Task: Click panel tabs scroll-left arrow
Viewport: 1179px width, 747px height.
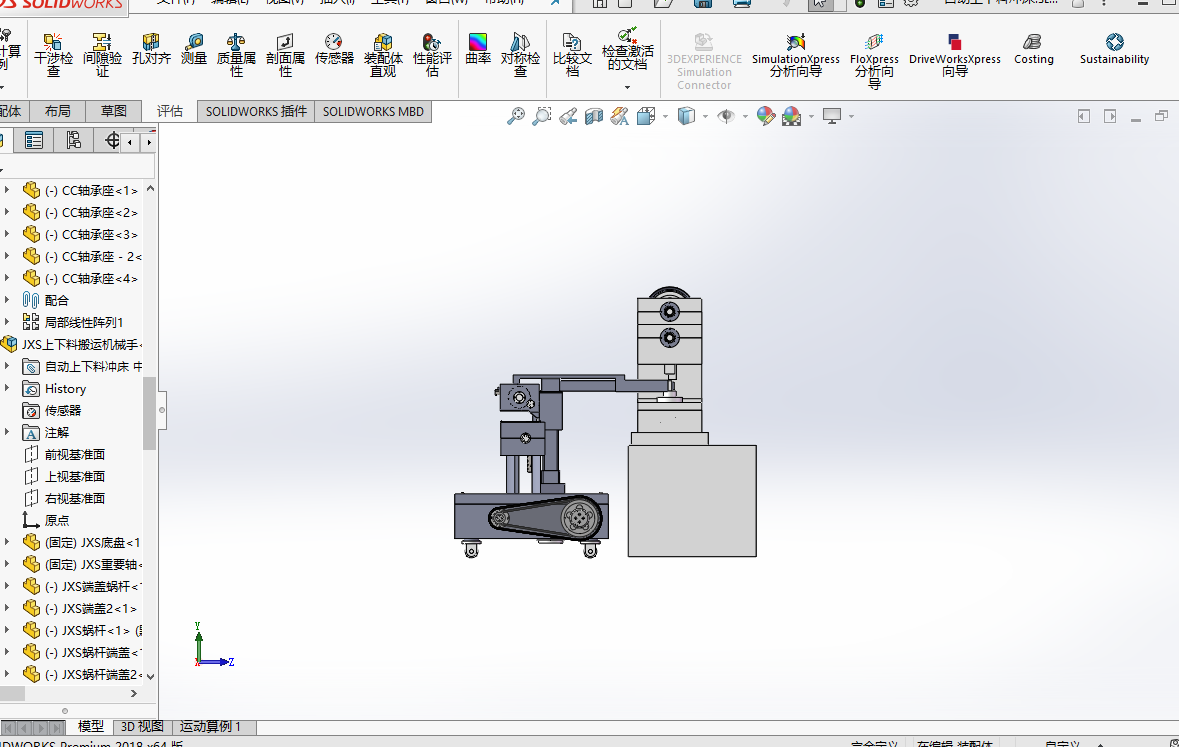Action: 130,142
